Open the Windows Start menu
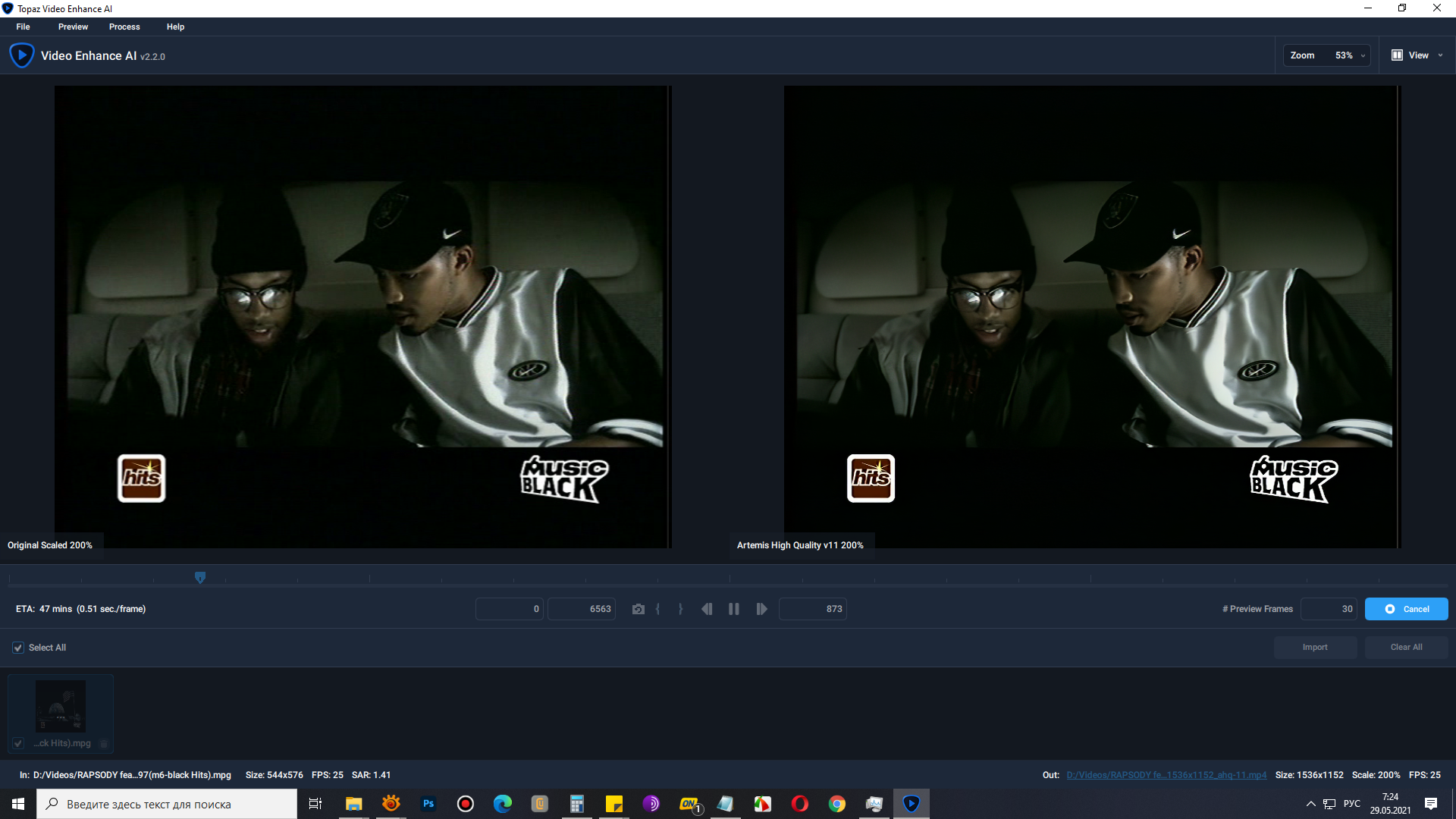The width and height of the screenshot is (1456, 819). 18,804
